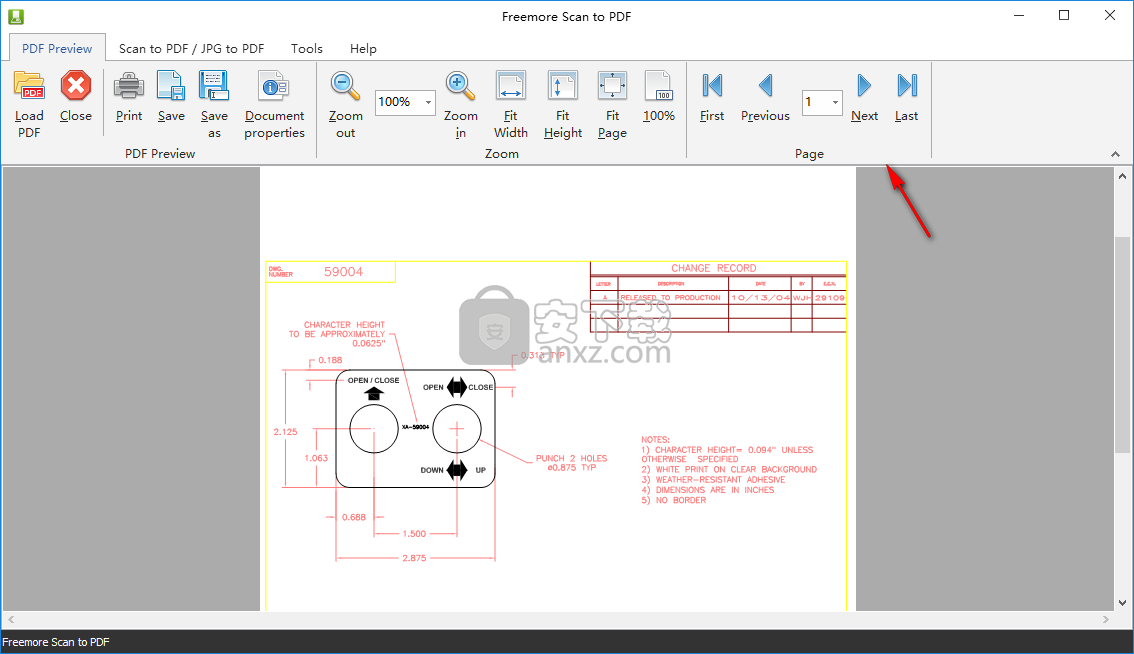Click the 2.125 dimension label

(x=286, y=432)
